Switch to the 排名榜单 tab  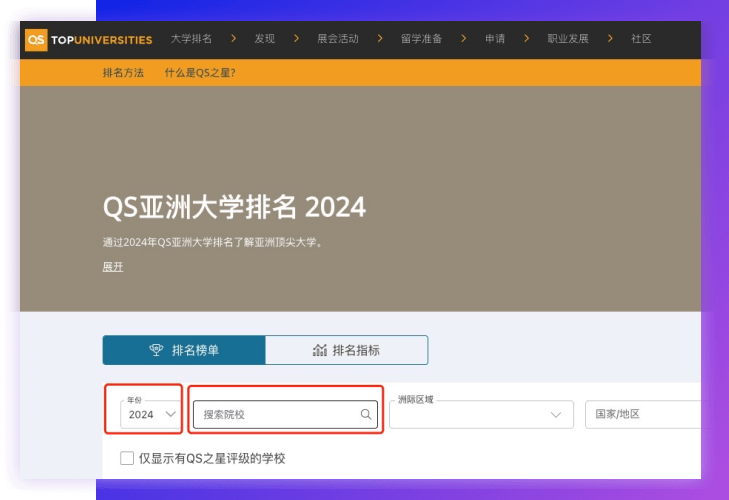[184, 350]
